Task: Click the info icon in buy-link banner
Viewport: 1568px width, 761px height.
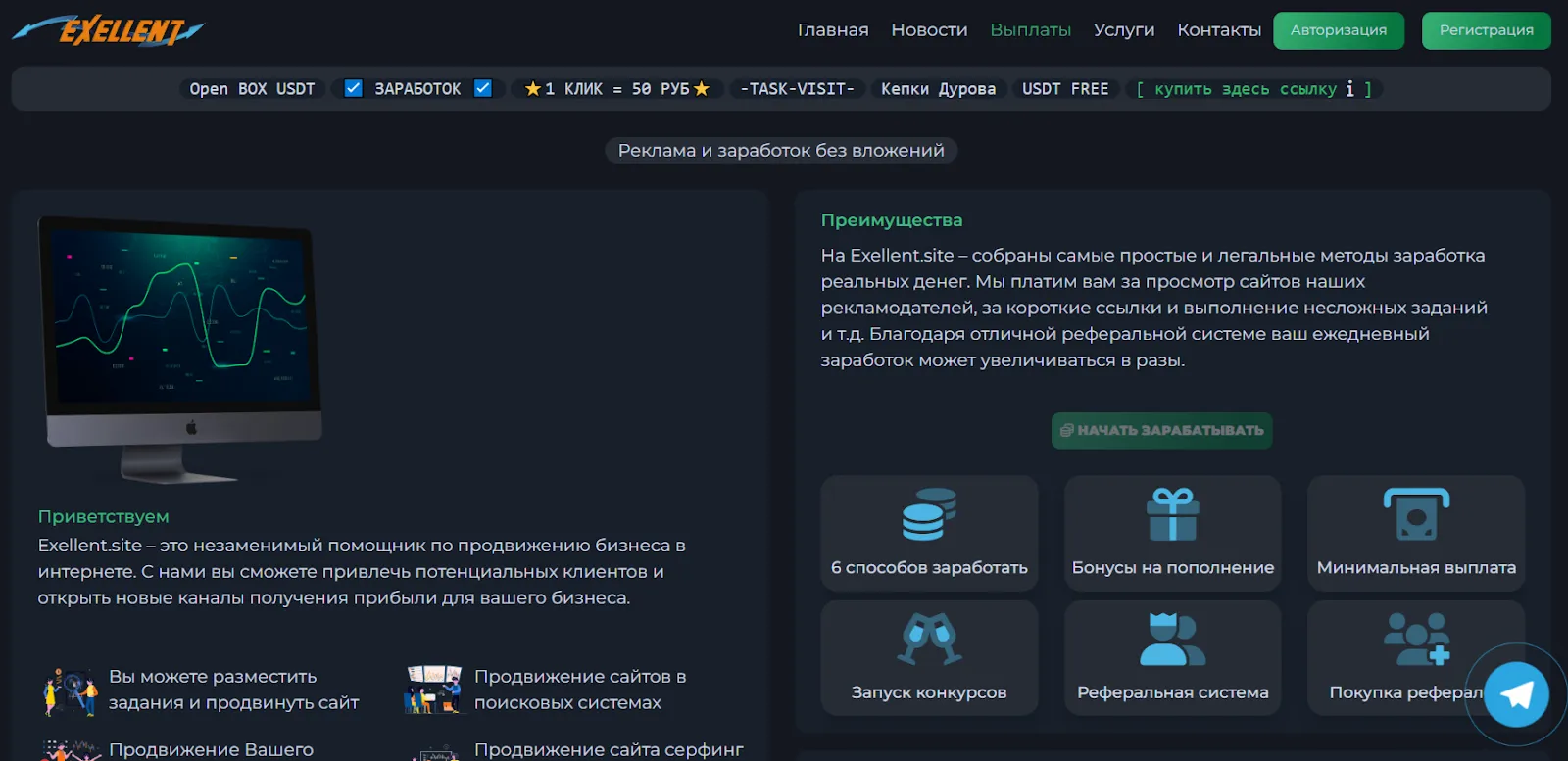Action: [x=1349, y=89]
